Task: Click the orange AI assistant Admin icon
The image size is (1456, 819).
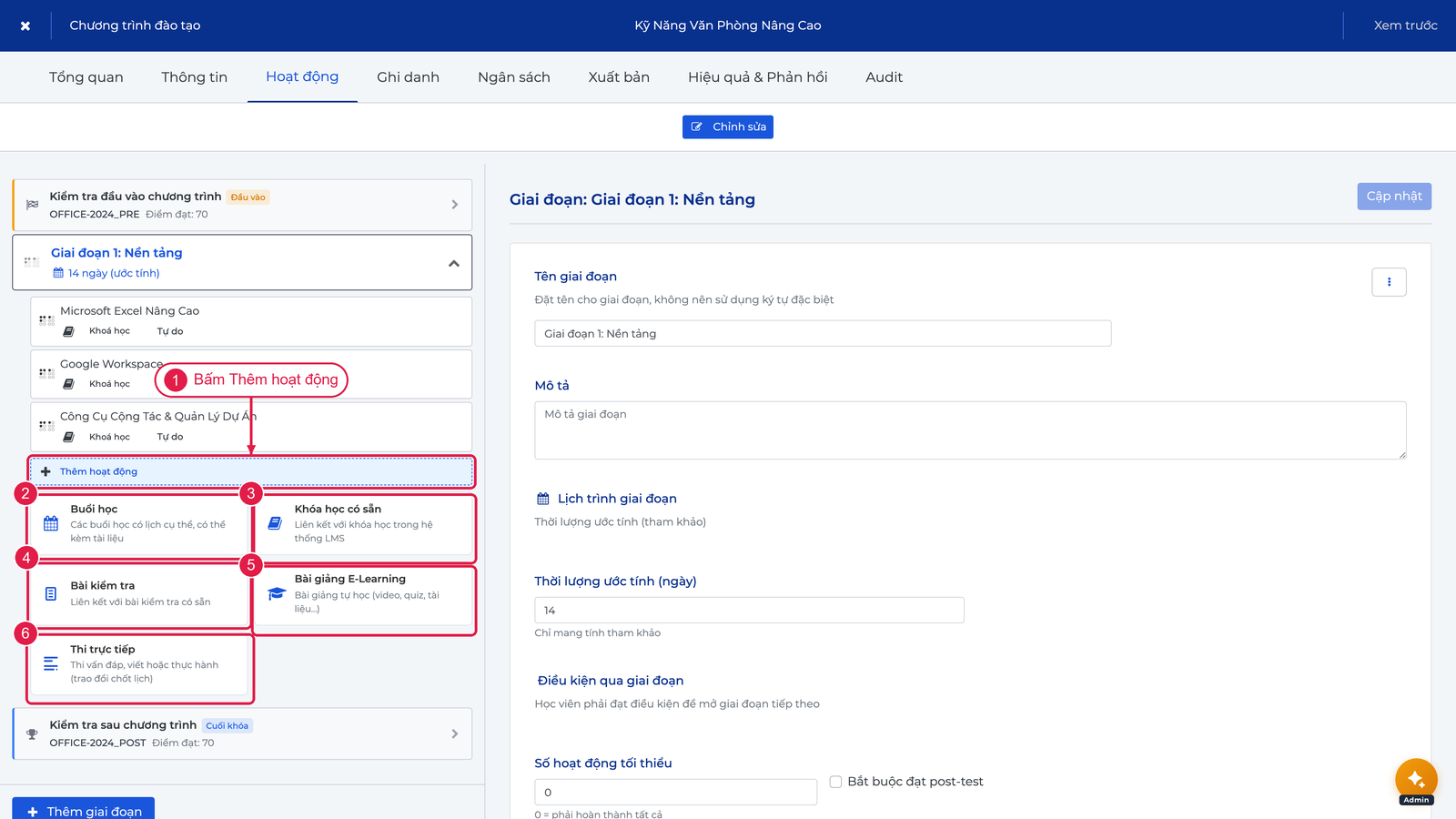Action: pyautogui.click(x=1416, y=779)
